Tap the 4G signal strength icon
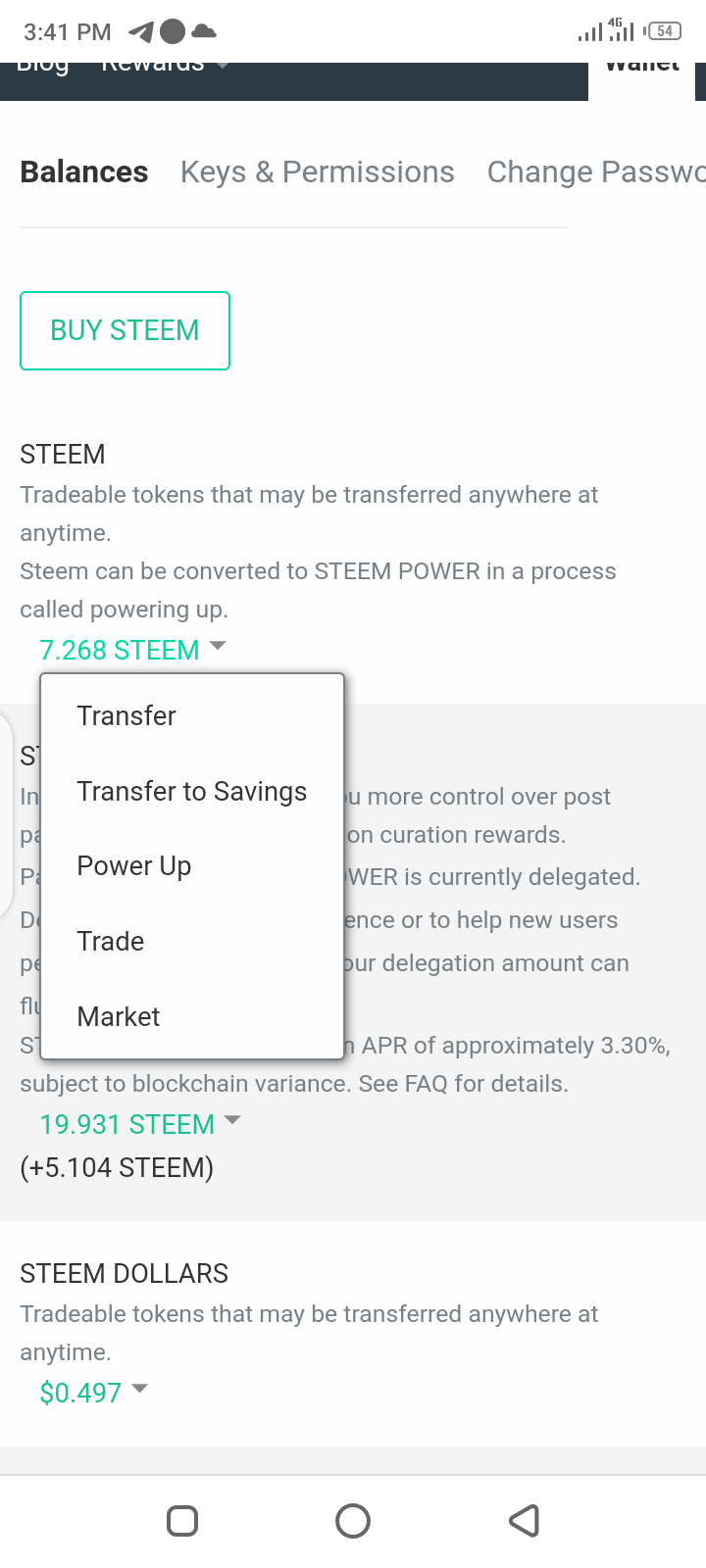The width and height of the screenshot is (706, 1568). [621, 30]
